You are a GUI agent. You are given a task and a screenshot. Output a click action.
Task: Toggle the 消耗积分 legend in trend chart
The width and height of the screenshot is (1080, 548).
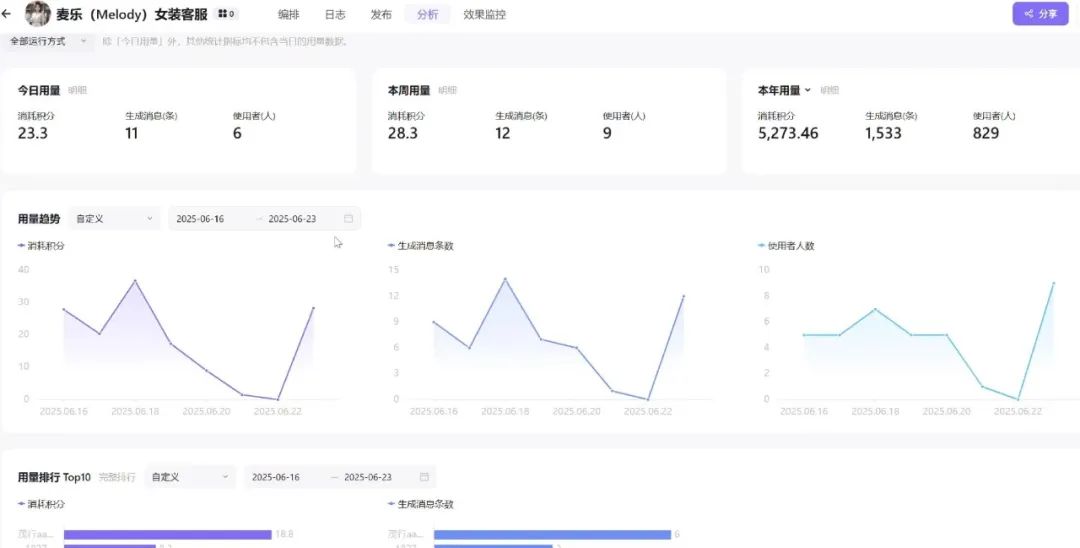(x=41, y=246)
